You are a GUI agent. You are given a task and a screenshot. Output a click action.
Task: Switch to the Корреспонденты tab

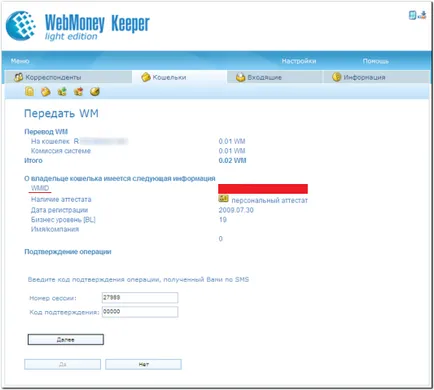[x=68, y=77]
